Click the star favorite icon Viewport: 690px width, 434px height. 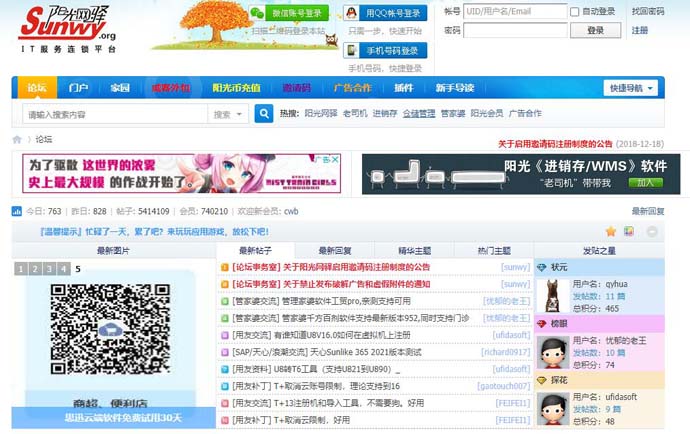tap(611, 231)
